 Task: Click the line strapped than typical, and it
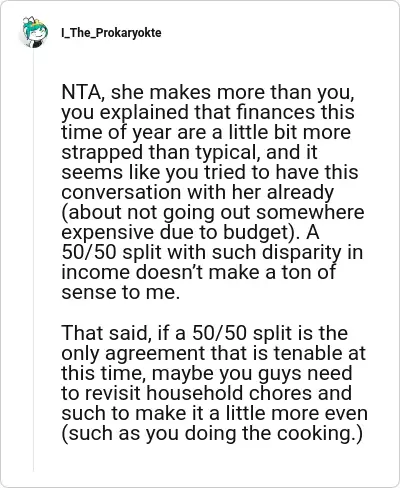click(x=189, y=152)
